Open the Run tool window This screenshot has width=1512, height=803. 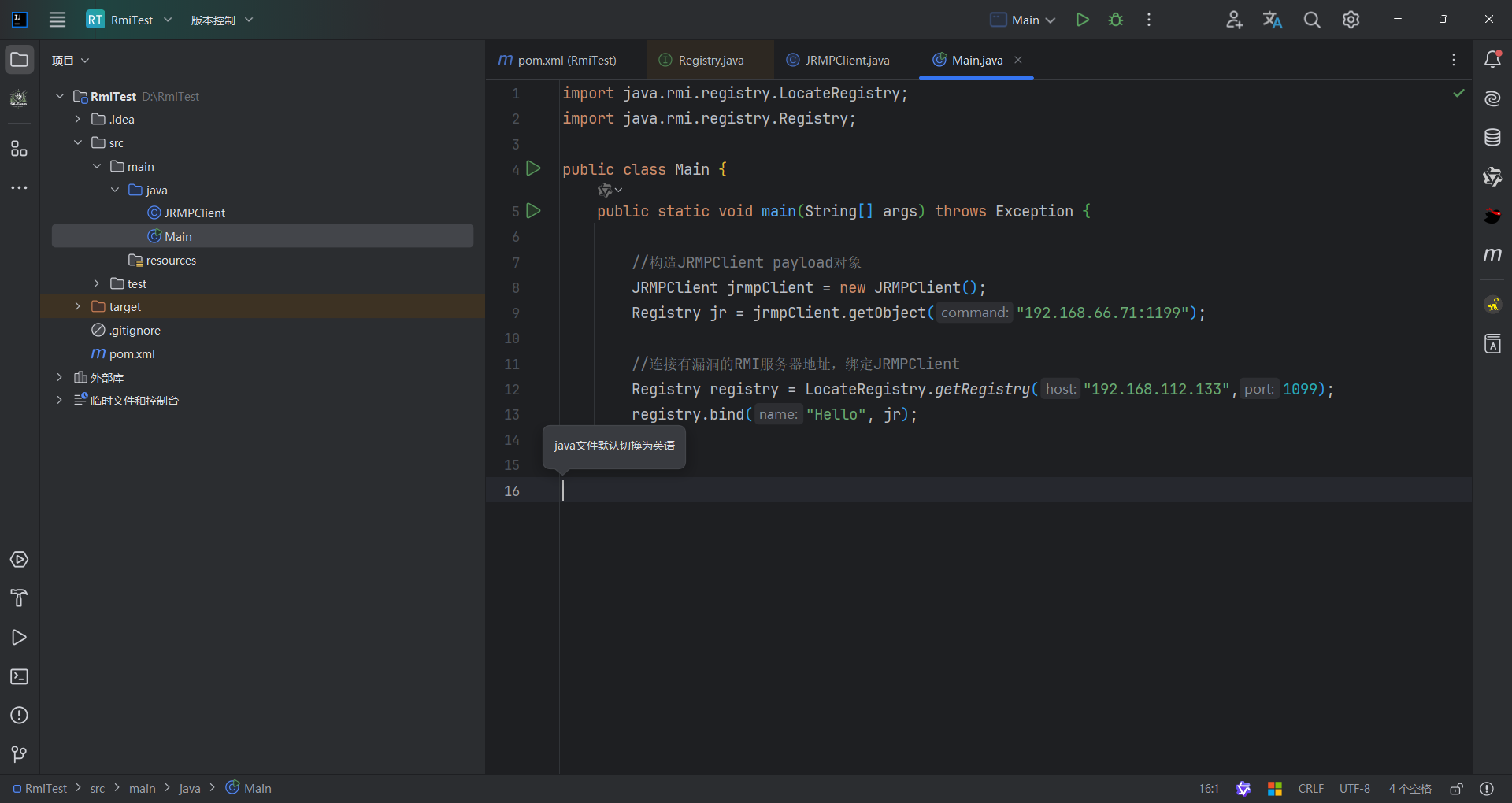tap(20, 638)
